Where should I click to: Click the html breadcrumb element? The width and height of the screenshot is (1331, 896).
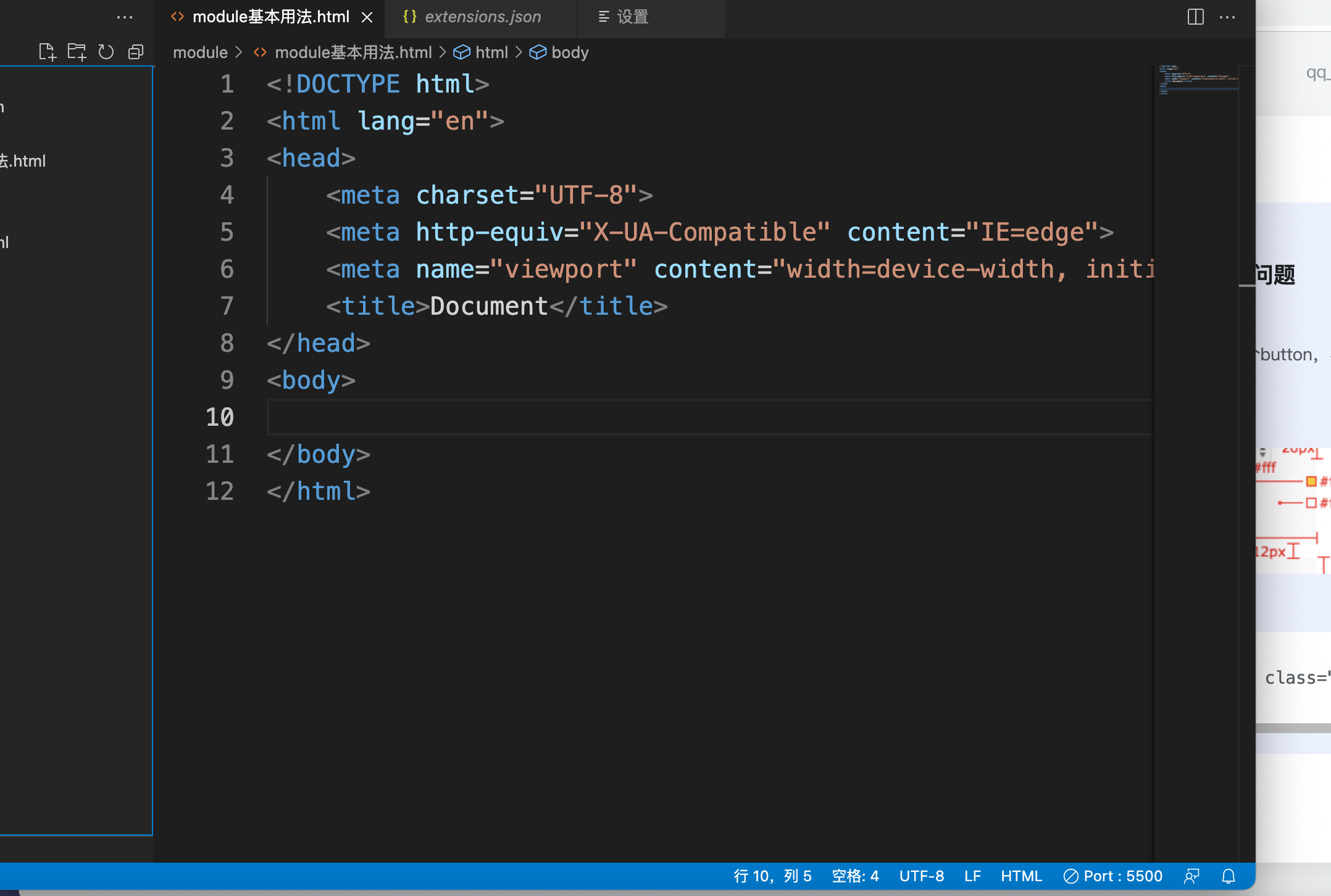point(491,52)
